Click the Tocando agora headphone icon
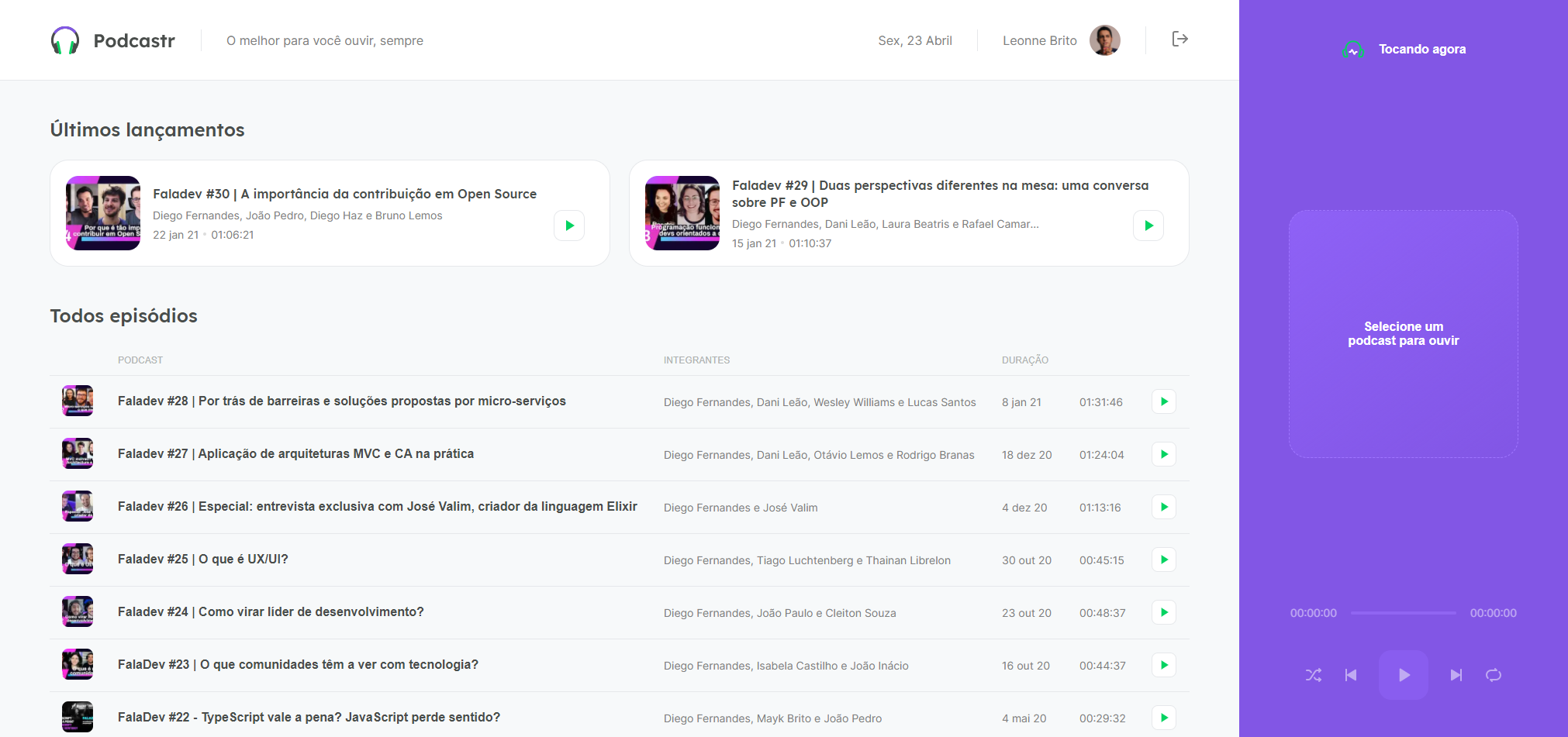The image size is (1568, 737). 1353,50
